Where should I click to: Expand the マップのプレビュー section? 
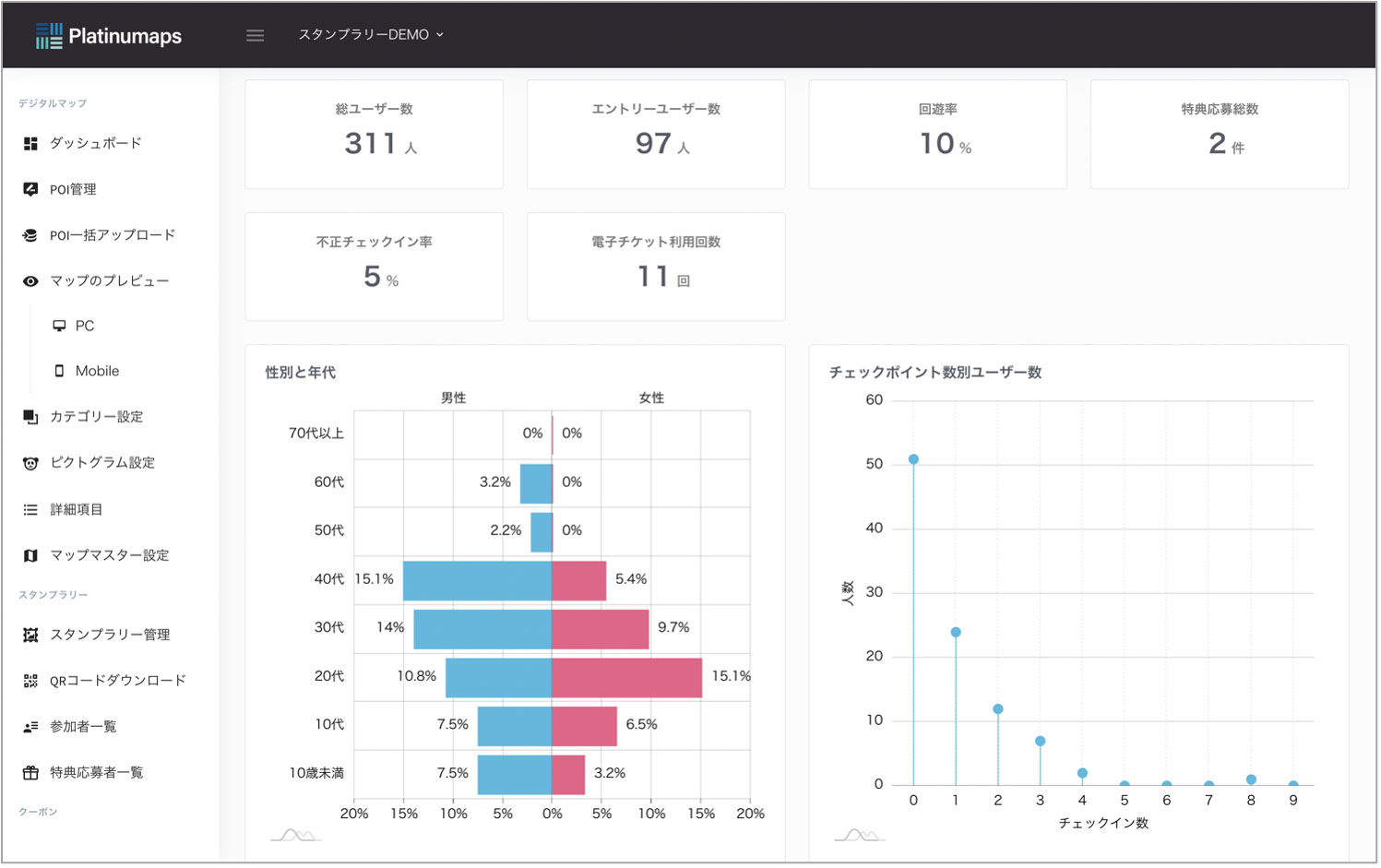[109, 280]
